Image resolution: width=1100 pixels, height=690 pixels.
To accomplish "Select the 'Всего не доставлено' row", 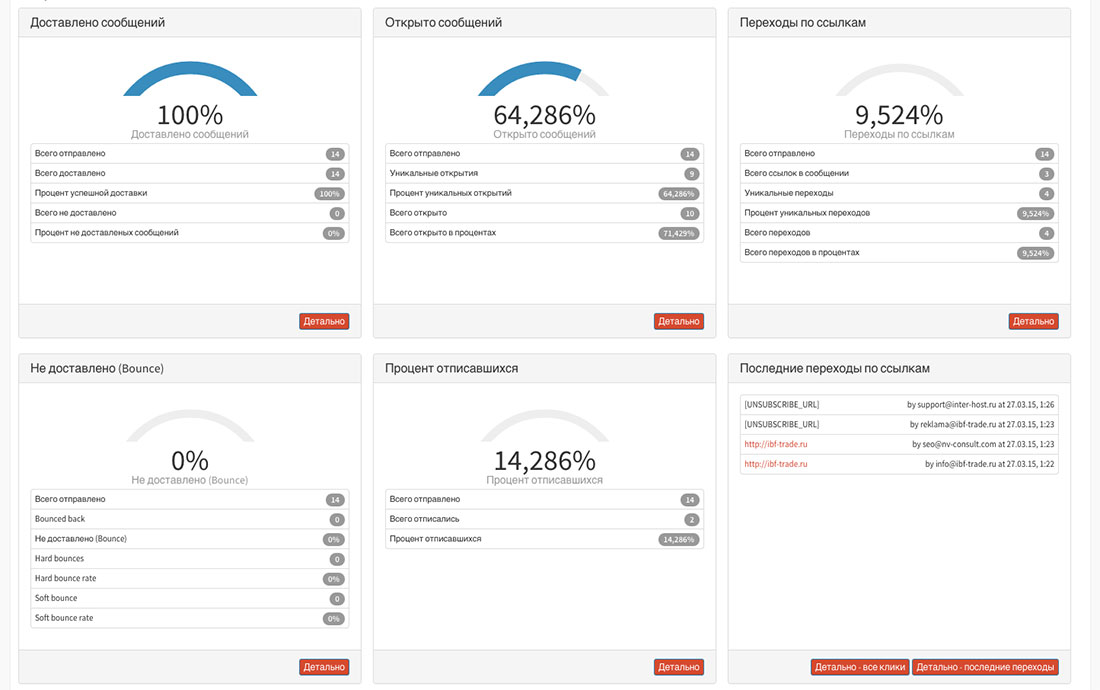I will [x=190, y=212].
